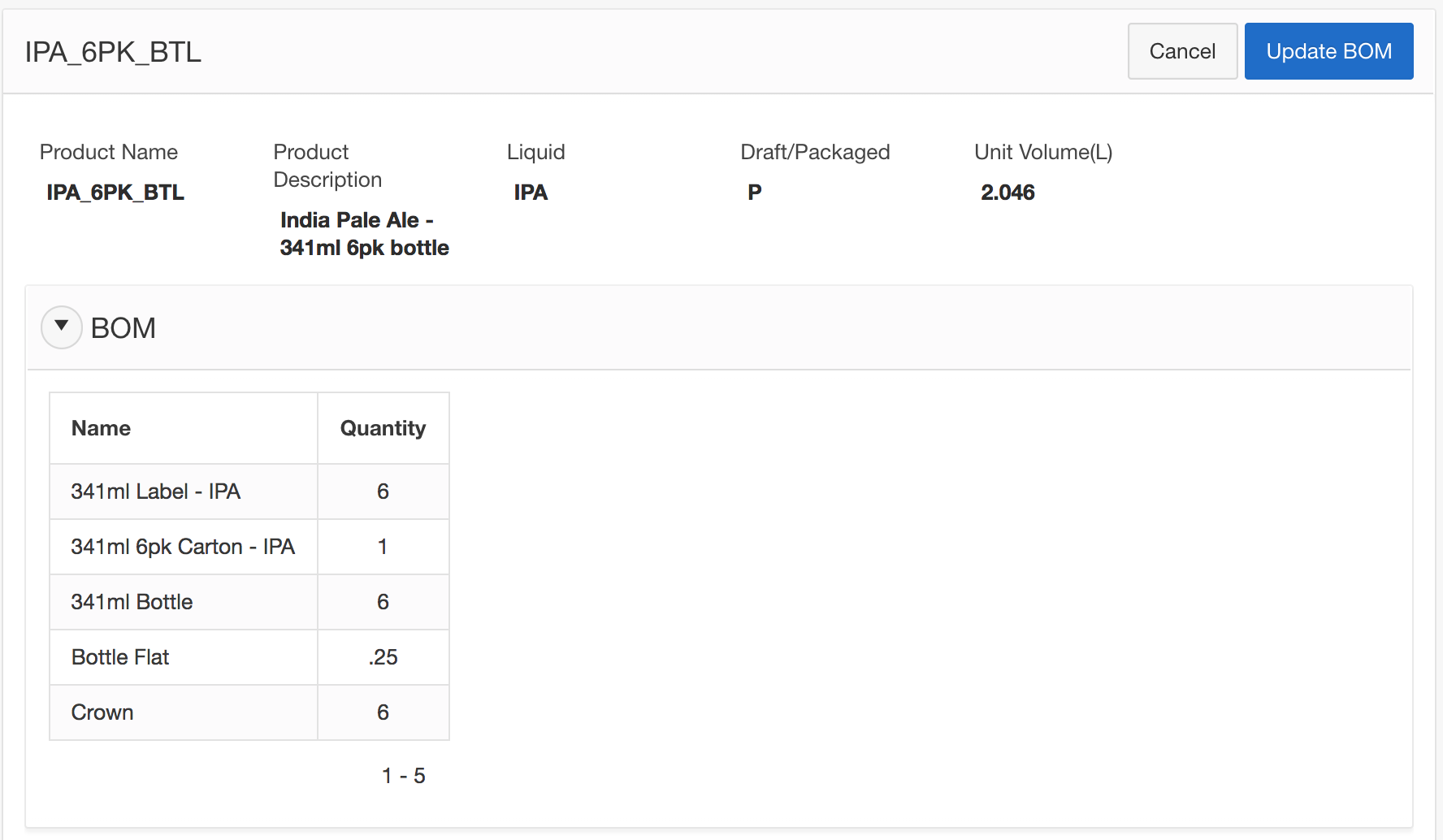Click the Carton quantity value 1
1443x840 pixels.
[383, 547]
